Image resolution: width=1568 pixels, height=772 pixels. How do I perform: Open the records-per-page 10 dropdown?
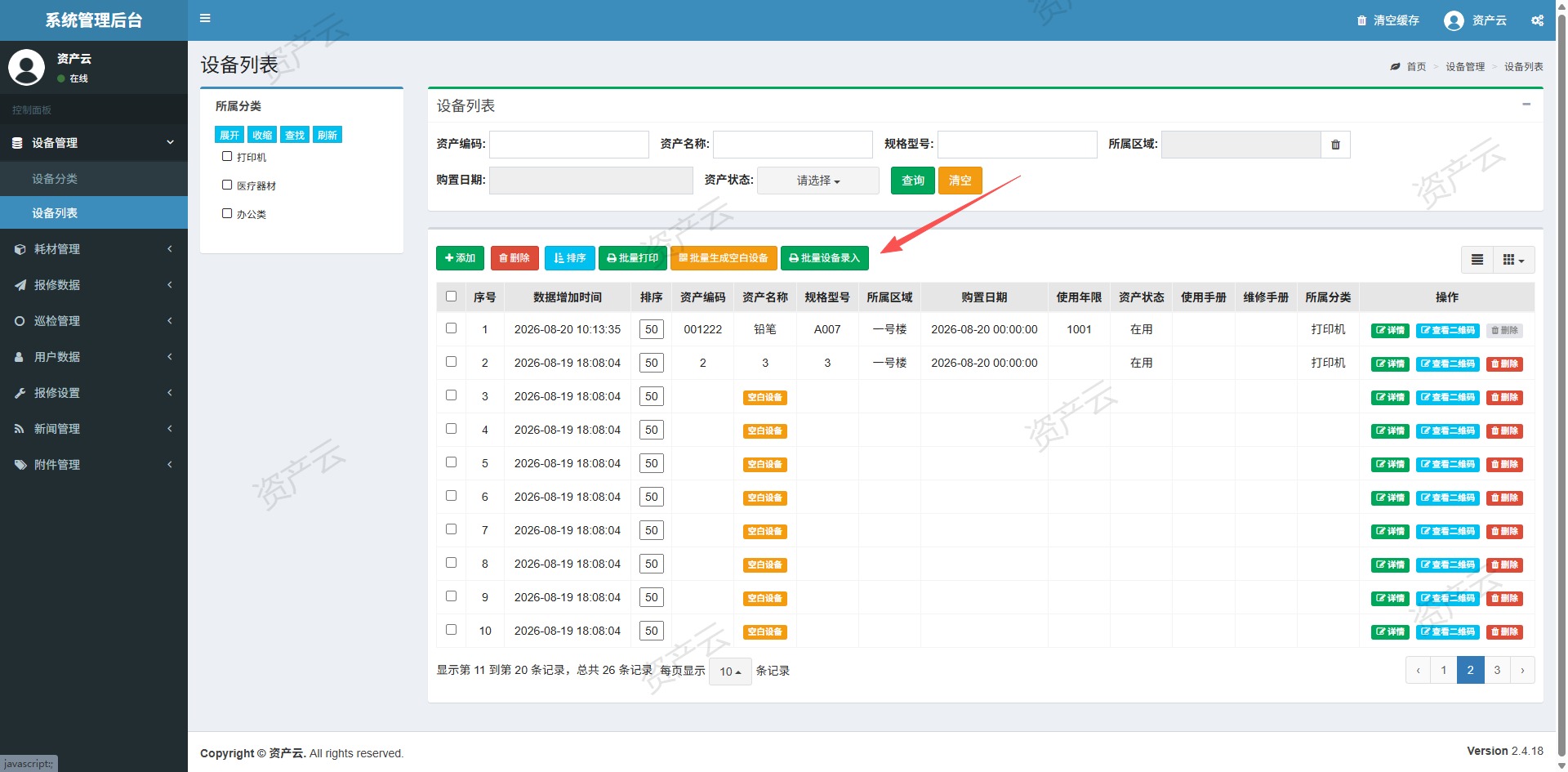click(x=730, y=672)
